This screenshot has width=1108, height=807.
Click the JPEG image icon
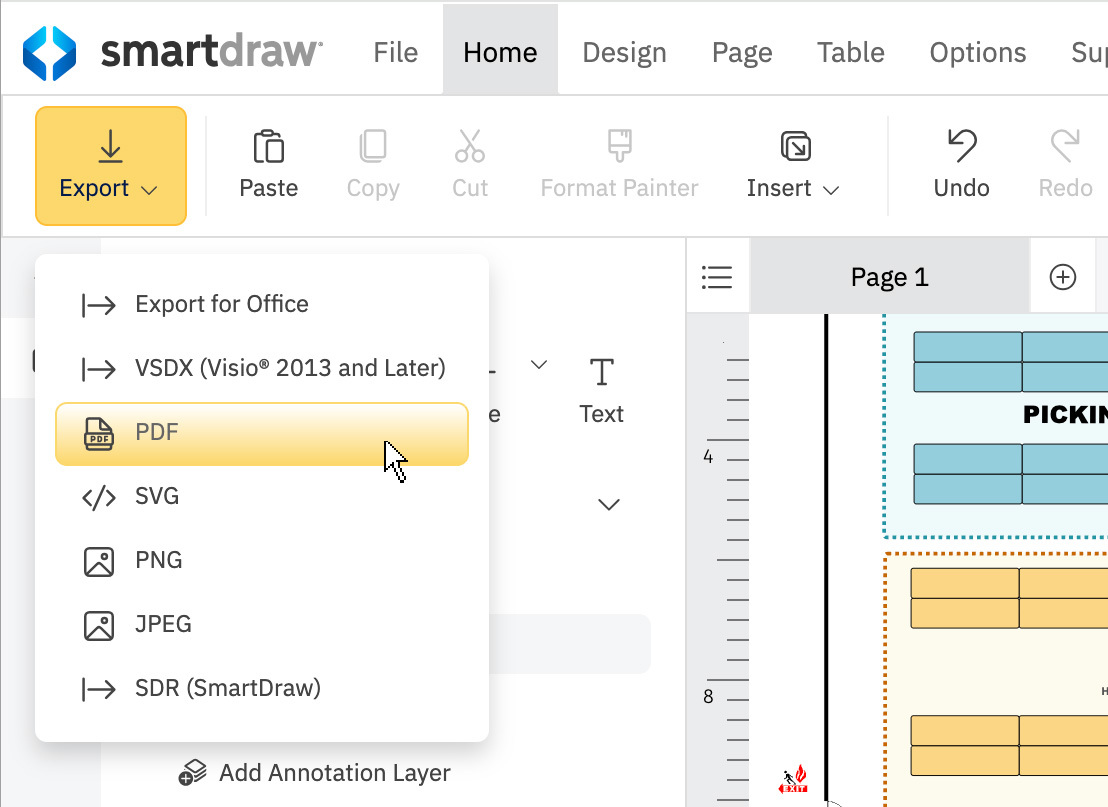pyautogui.click(x=99, y=625)
